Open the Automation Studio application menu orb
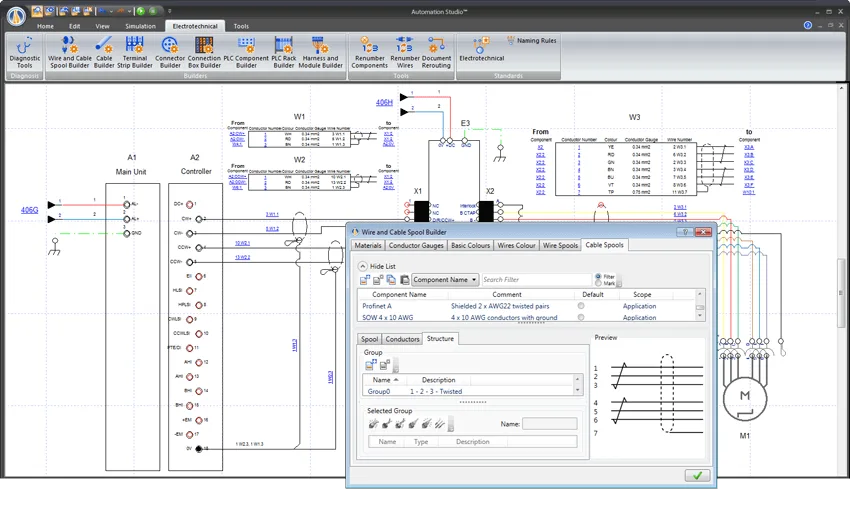 (16, 15)
